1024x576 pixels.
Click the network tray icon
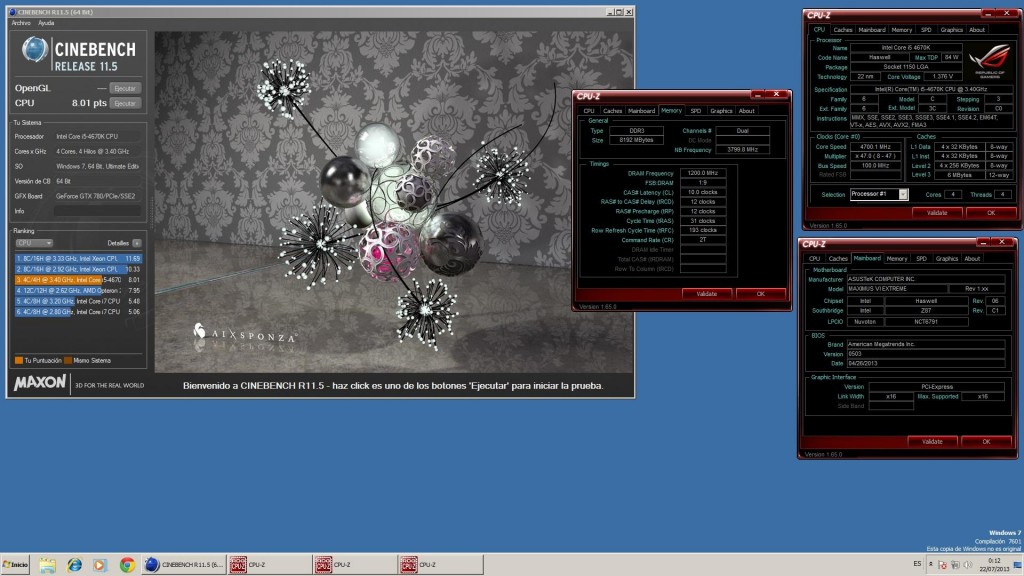click(x=955, y=565)
